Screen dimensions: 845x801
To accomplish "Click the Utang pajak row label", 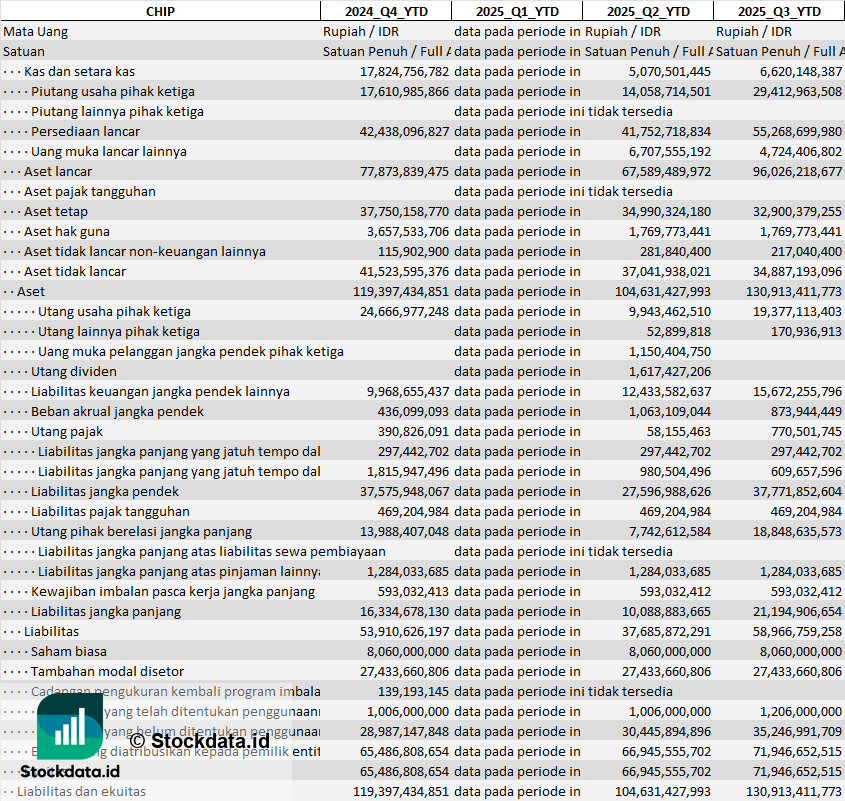I will coord(67,431).
